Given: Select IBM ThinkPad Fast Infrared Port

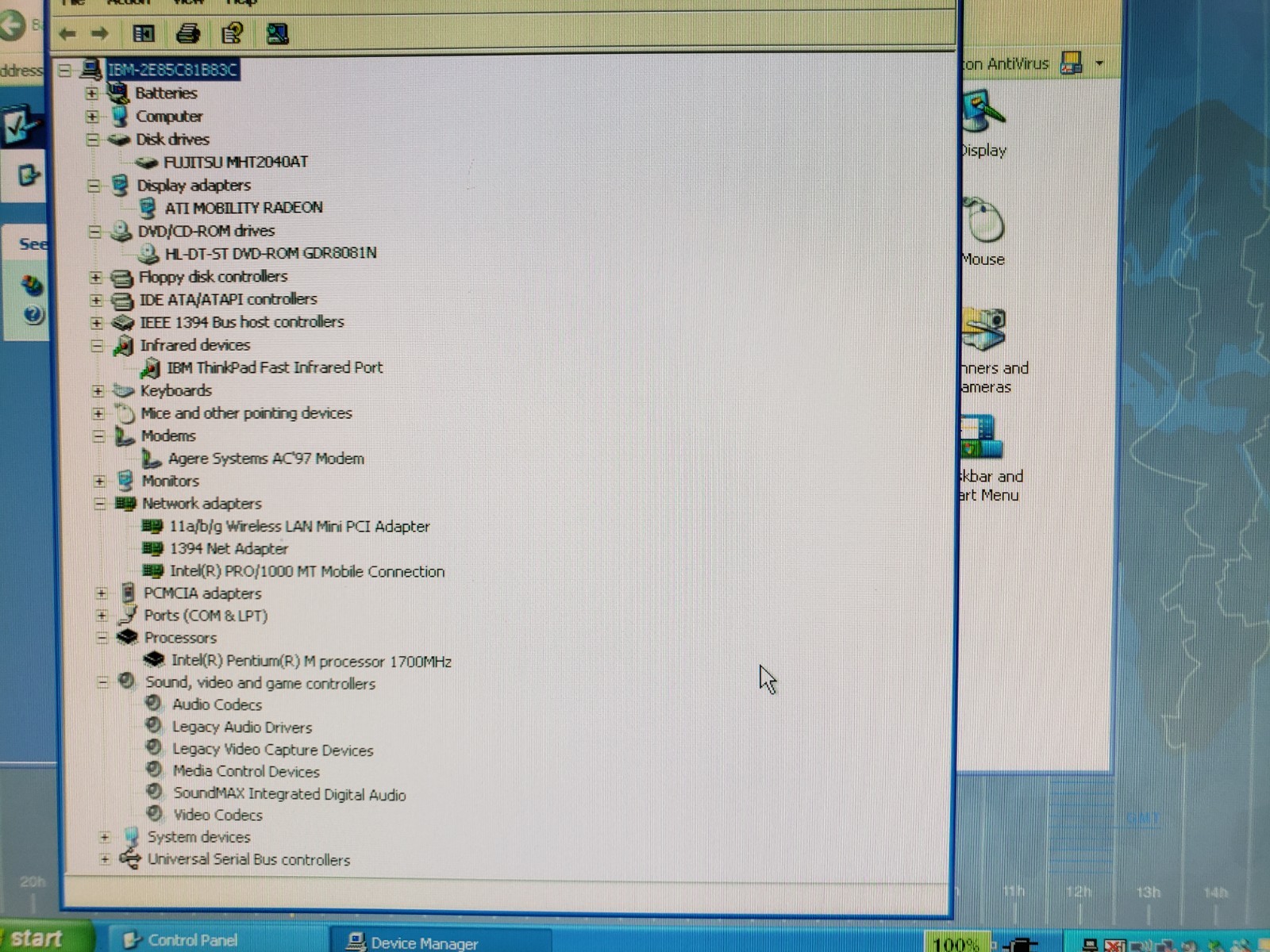Looking at the screenshot, I should coord(275,367).
